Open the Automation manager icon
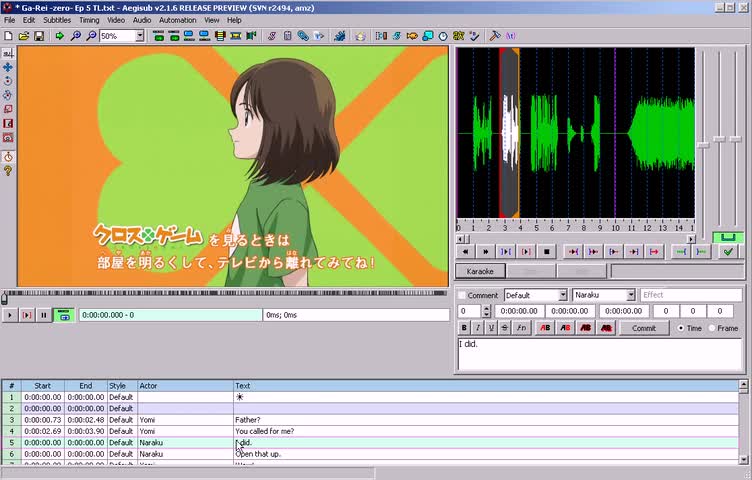 [340, 36]
